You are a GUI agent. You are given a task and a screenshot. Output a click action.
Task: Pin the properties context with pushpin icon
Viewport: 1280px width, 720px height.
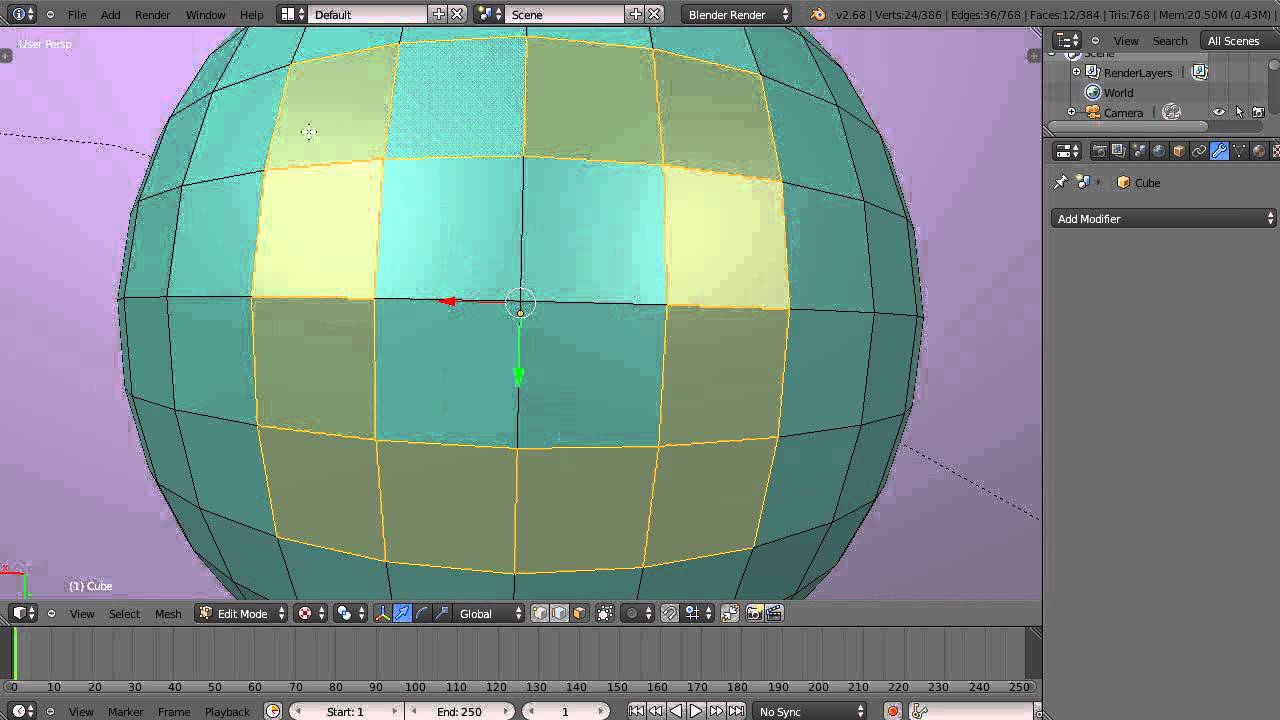pyautogui.click(x=1061, y=182)
